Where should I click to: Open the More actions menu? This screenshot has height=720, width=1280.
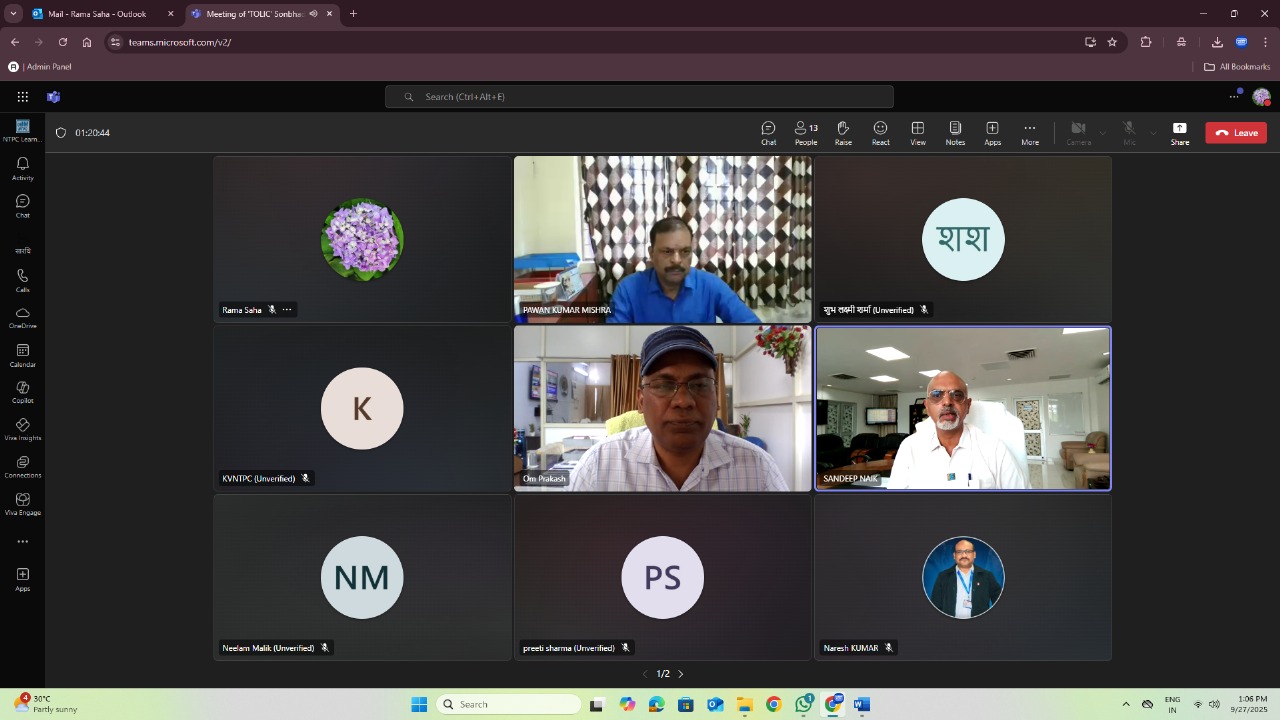tap(1029, 133)
